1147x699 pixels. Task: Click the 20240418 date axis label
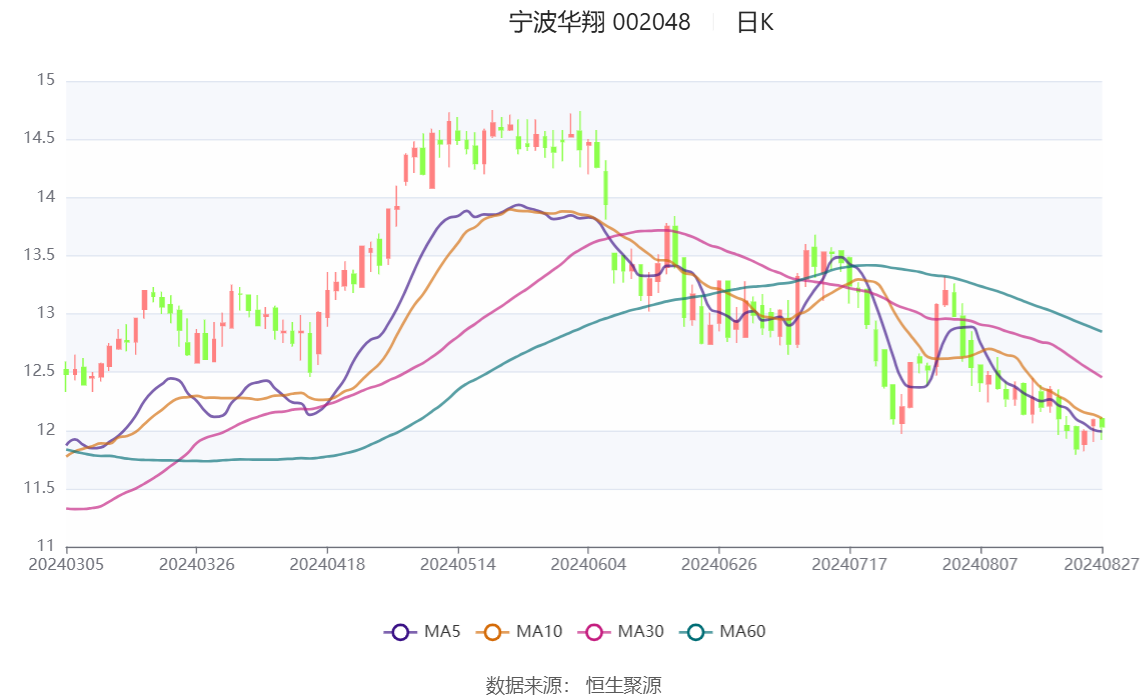tap(327, 564)
